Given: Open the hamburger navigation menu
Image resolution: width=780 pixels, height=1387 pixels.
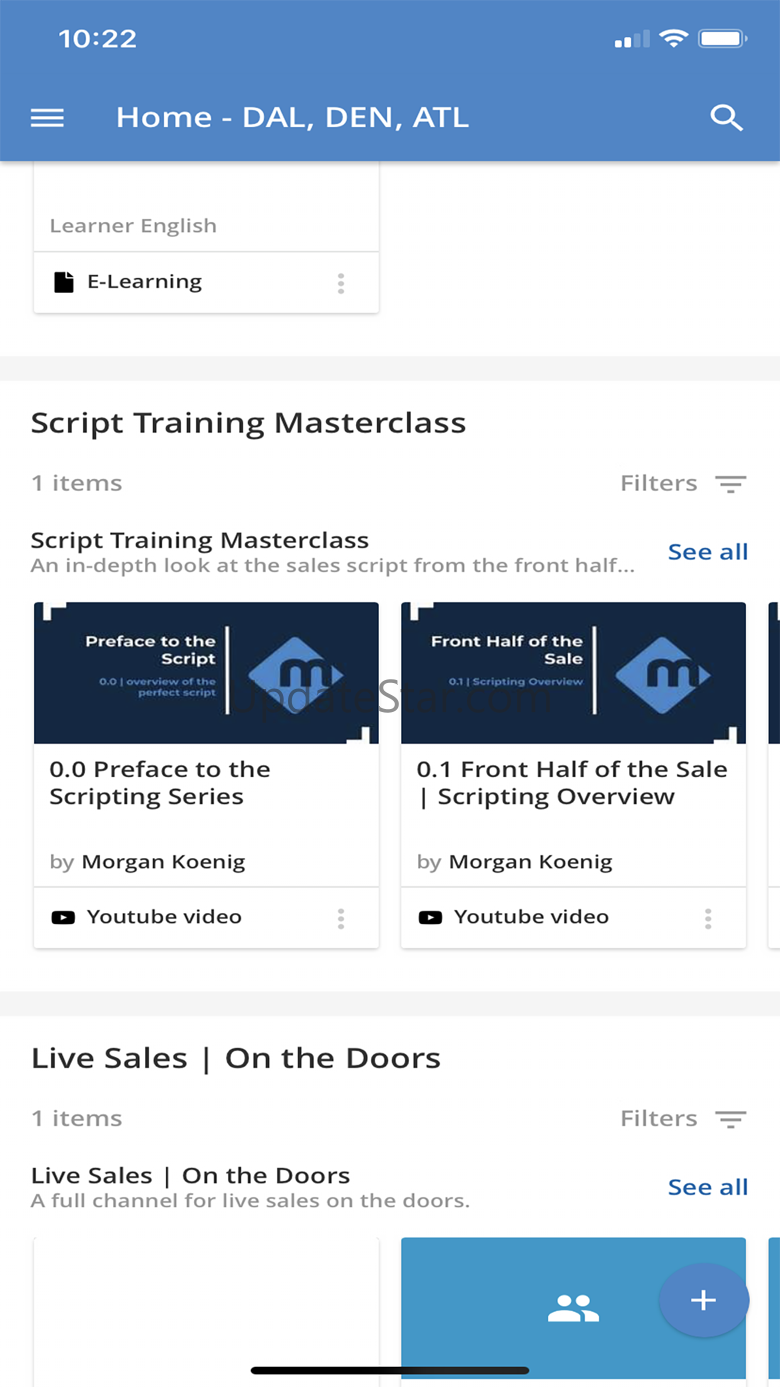Looking at the screenshot, I should tap(47, 118).
